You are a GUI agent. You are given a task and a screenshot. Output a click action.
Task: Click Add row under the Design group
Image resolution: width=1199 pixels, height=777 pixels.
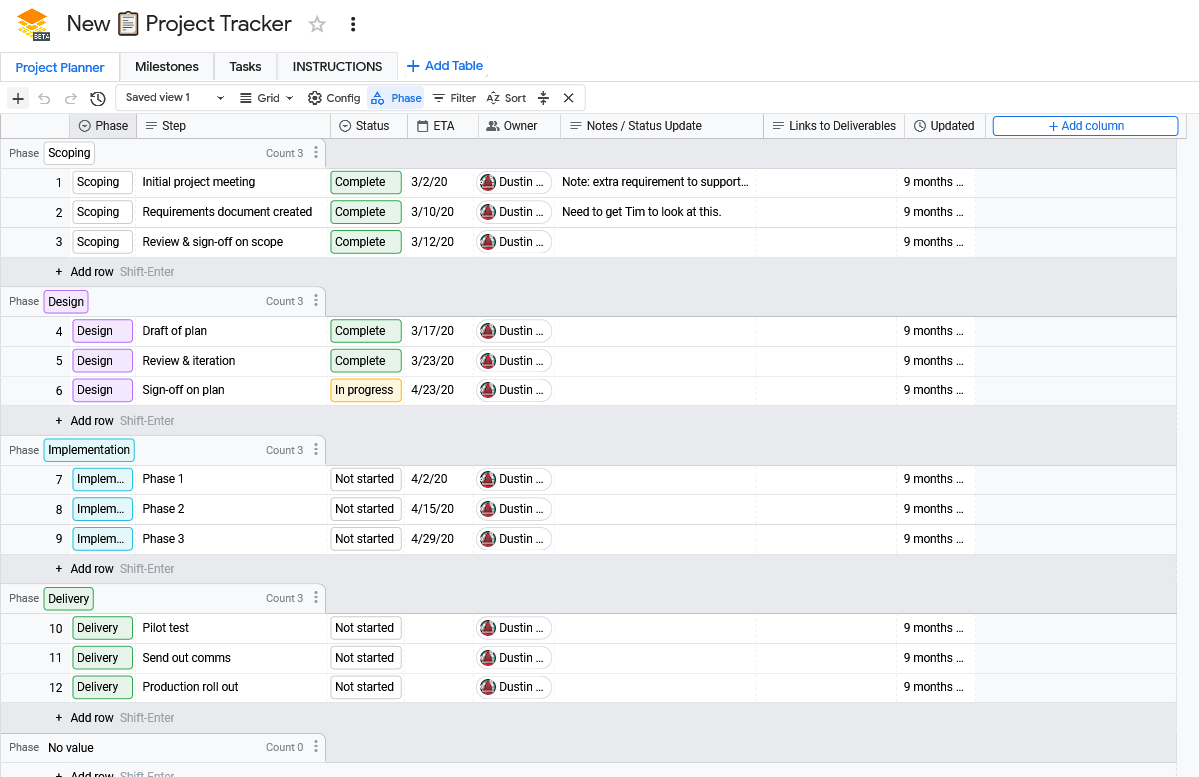pos(91,421)
